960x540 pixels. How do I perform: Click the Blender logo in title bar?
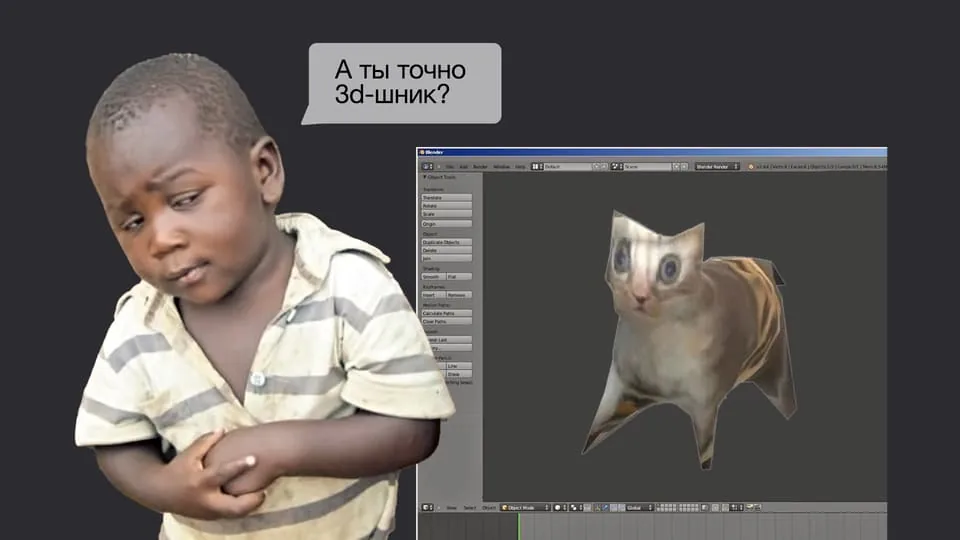tap(422, 152)
